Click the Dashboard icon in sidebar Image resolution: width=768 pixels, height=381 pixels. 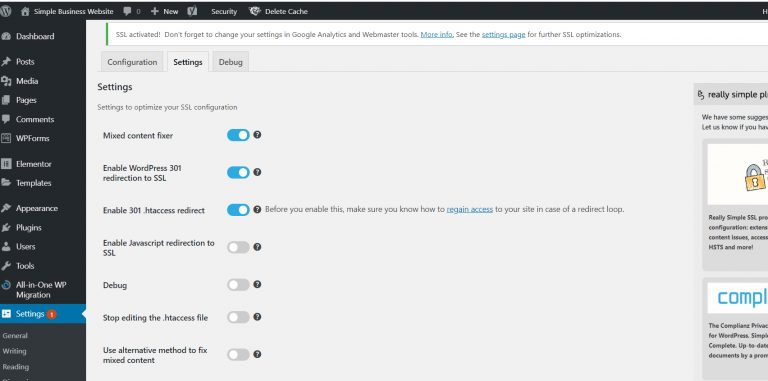coord(6,36)
